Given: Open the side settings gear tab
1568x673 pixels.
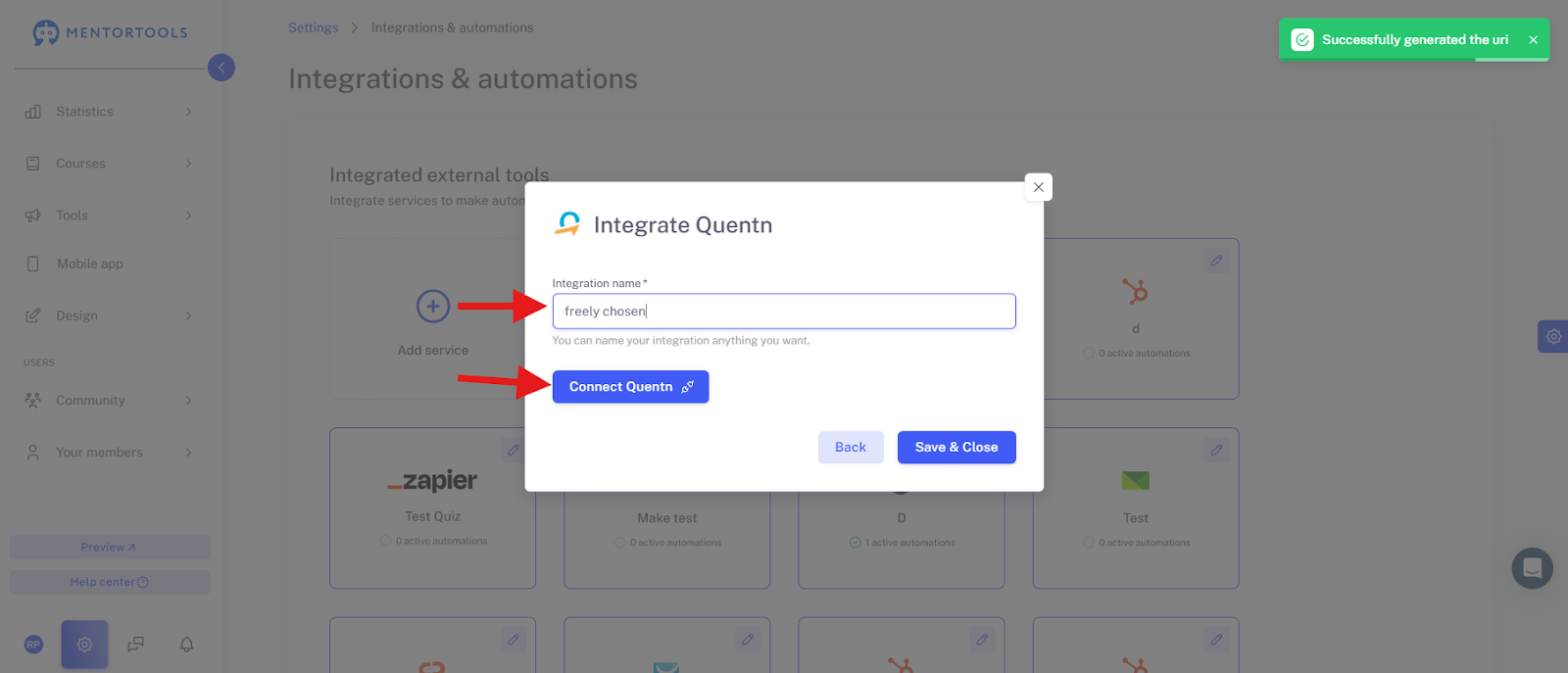Looking at the screenshot, I should (x=1553, y=337).
